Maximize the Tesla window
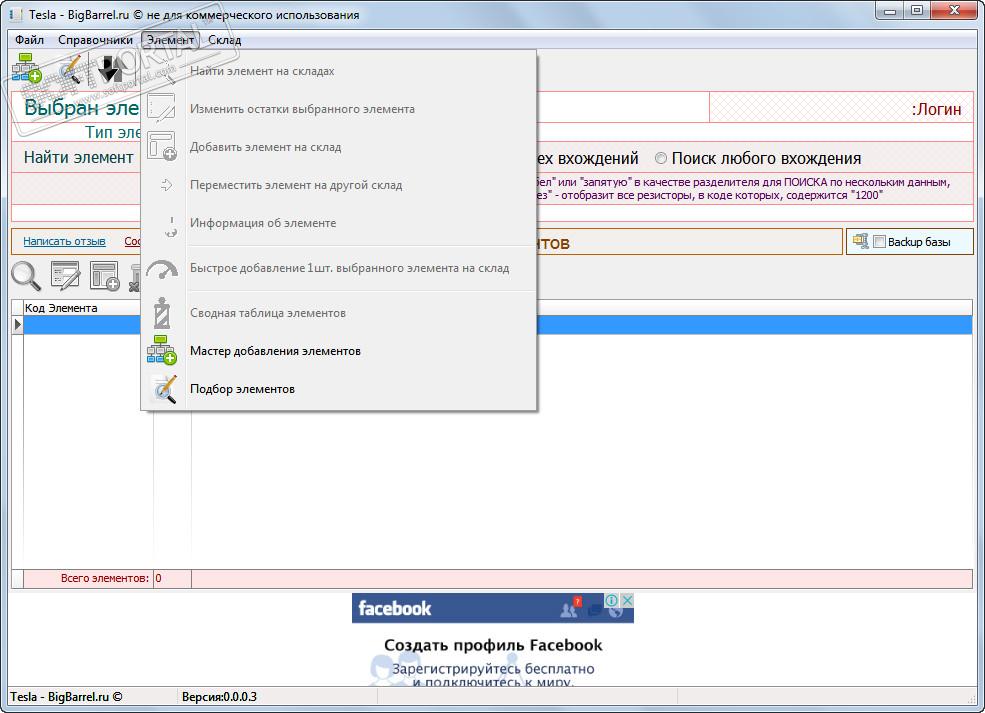Viewport: 985px width, 713px height. [x=917, y=11]
